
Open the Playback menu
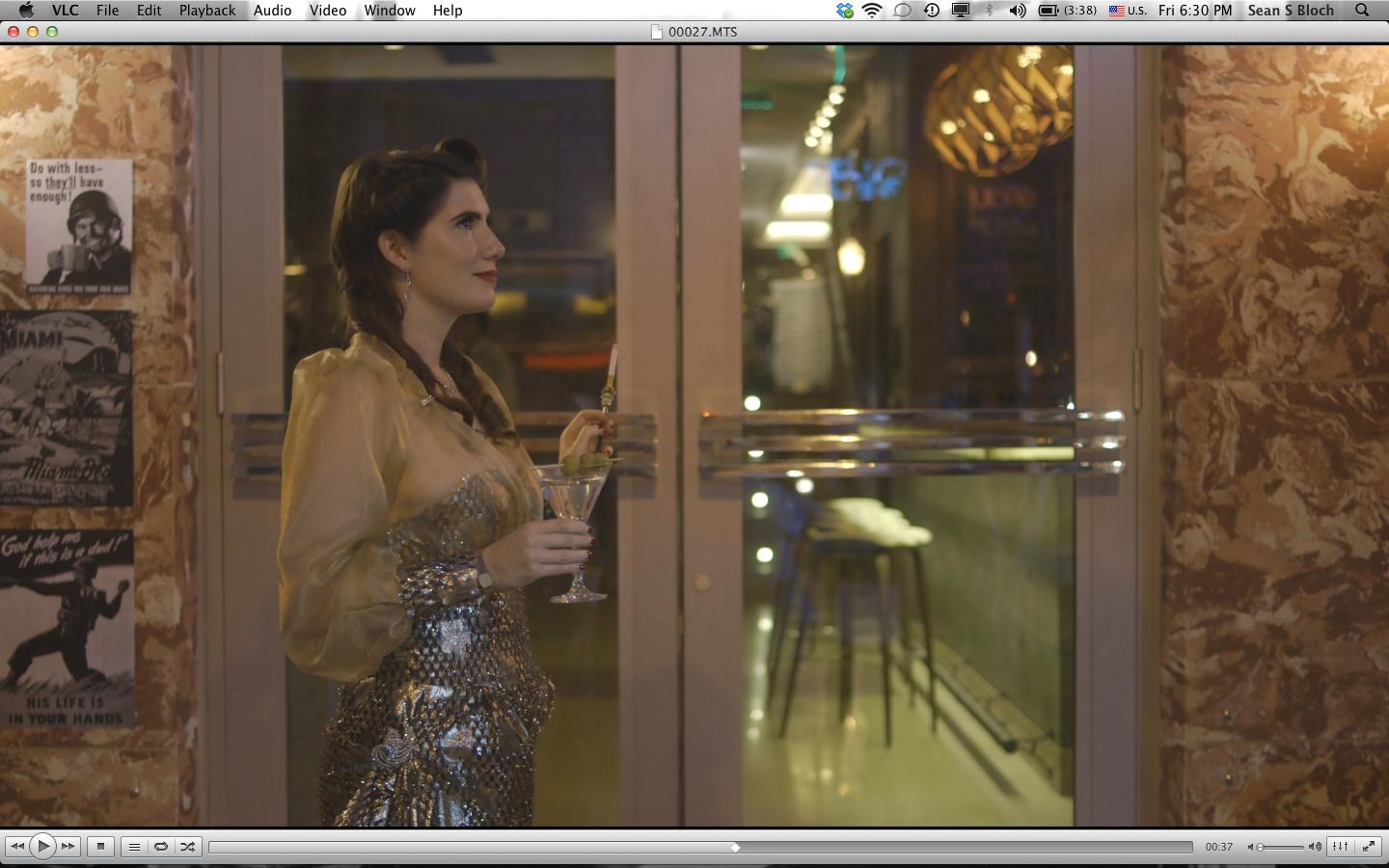point(206,11)
